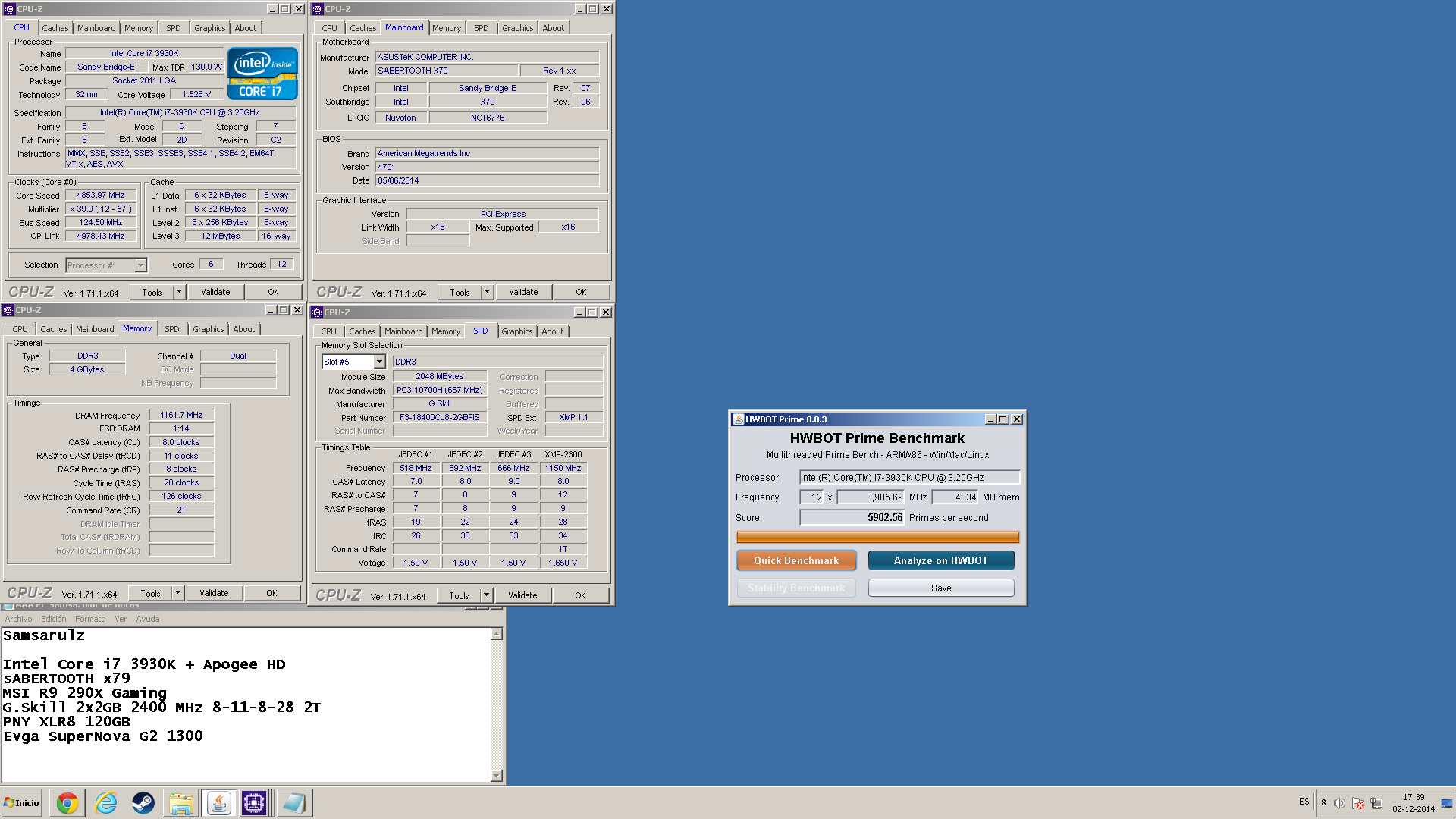Open Tools dropdown arrow in CPU tab window

tap(179, 292)
